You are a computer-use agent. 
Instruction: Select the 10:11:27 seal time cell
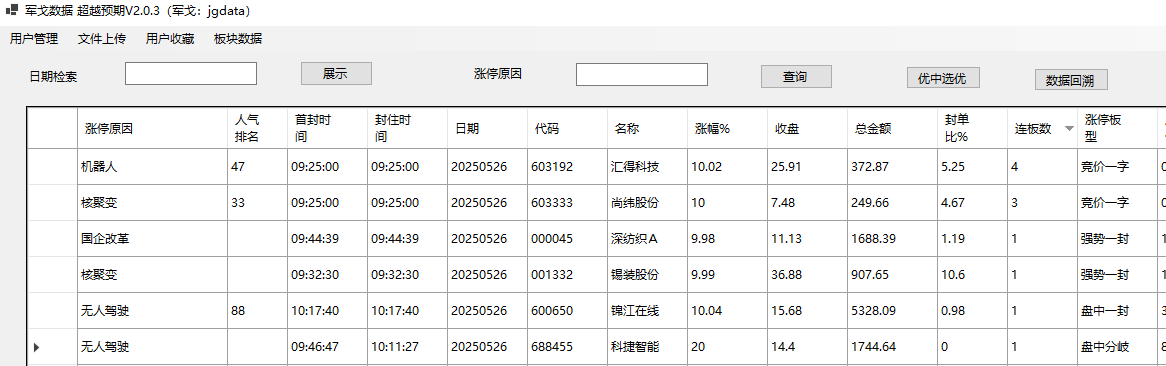[407, 347]
